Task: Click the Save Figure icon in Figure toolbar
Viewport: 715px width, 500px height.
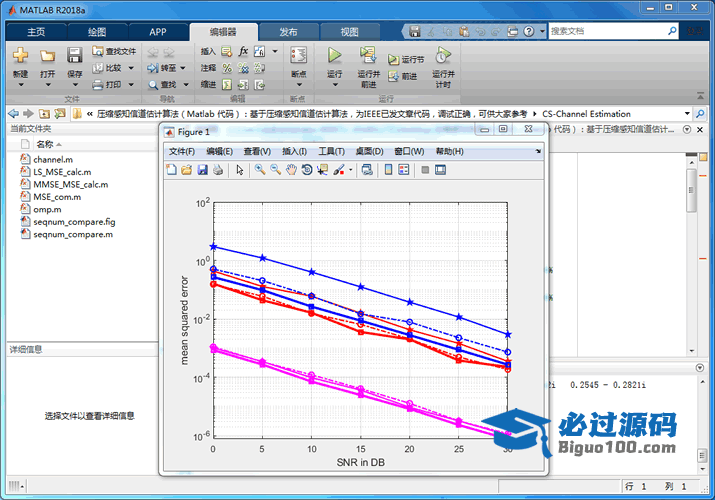Action: (x=202, y=170)
